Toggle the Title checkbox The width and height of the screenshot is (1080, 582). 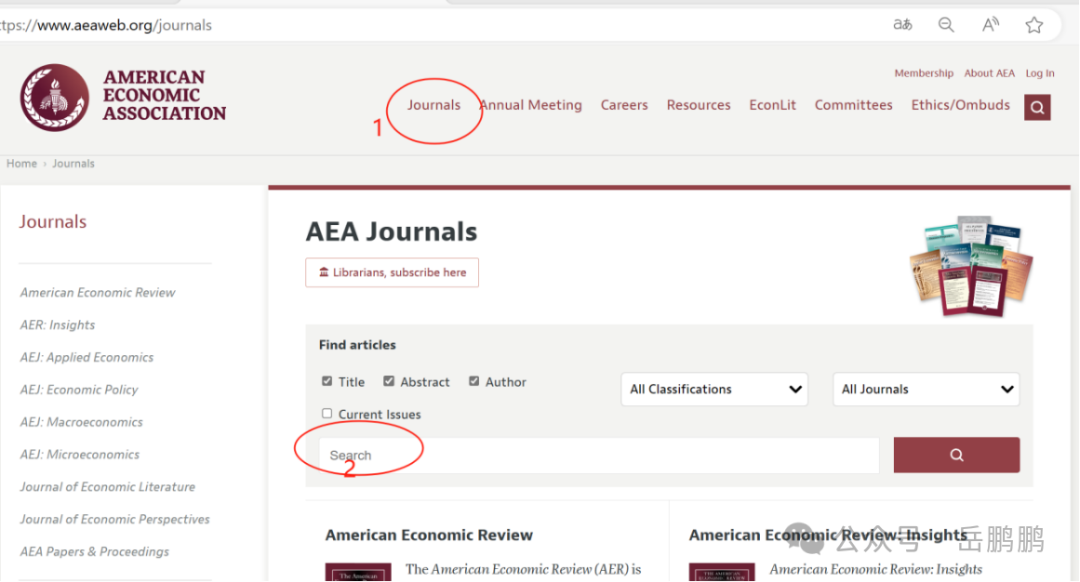[327, 381]
